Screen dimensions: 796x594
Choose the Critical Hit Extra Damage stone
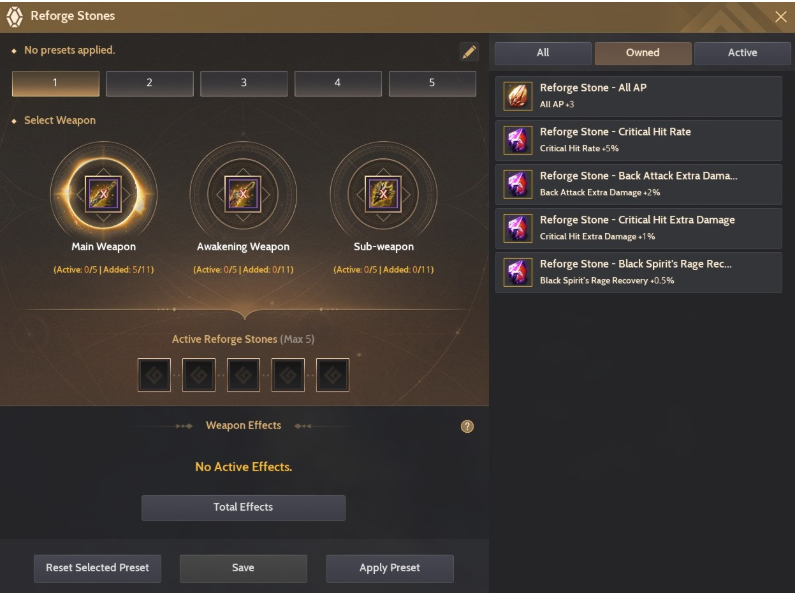(639, 228)
